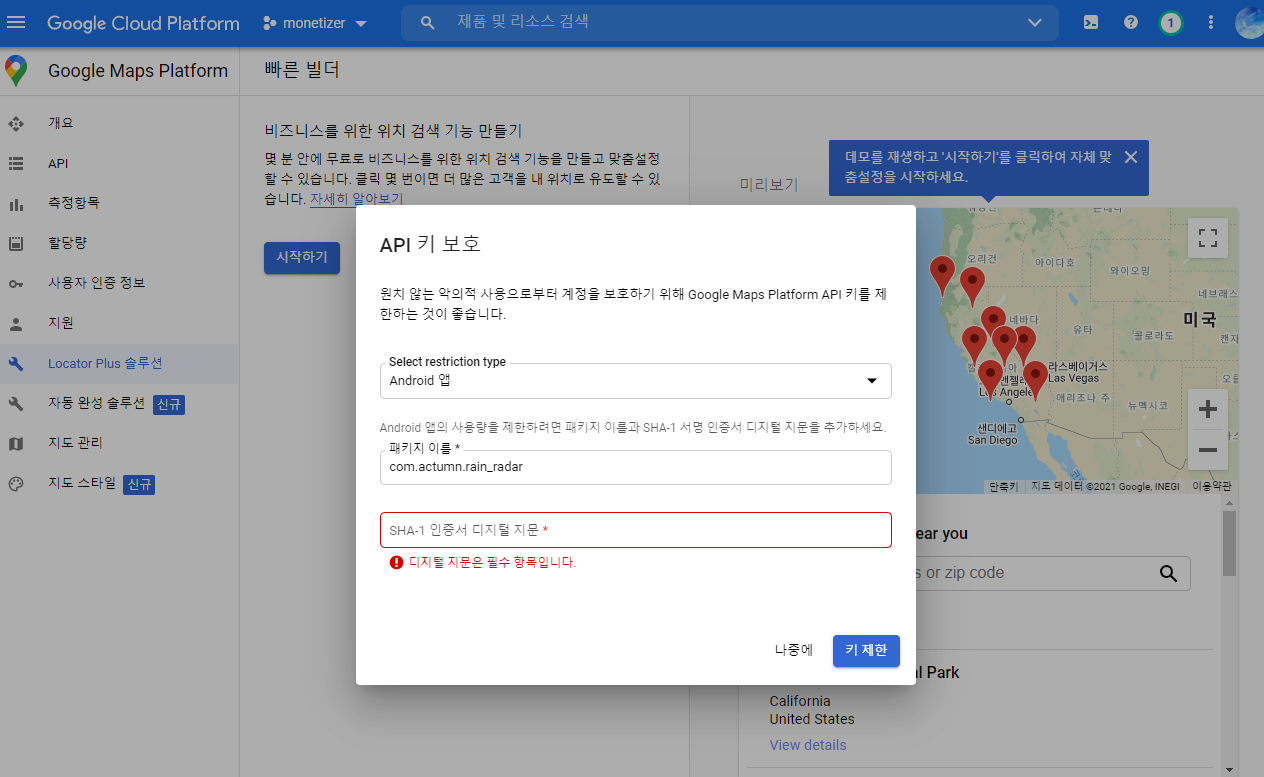
Task: Select Locator Plus 솔루션 sidebar item
Action: [x=119, y=363]
